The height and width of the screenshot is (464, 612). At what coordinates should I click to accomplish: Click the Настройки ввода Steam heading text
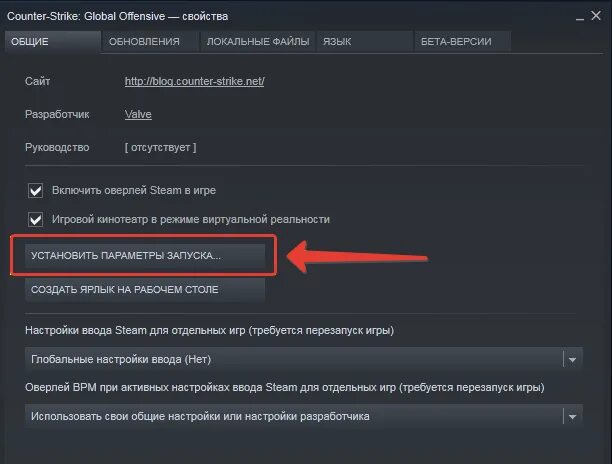point(209,331)
